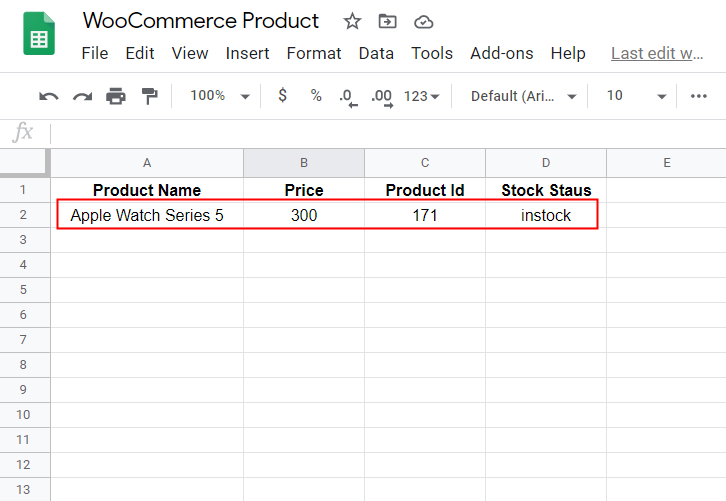Select the Apple Watch Series 5 cell
This screenshot has width=726, height=501.
147,215
